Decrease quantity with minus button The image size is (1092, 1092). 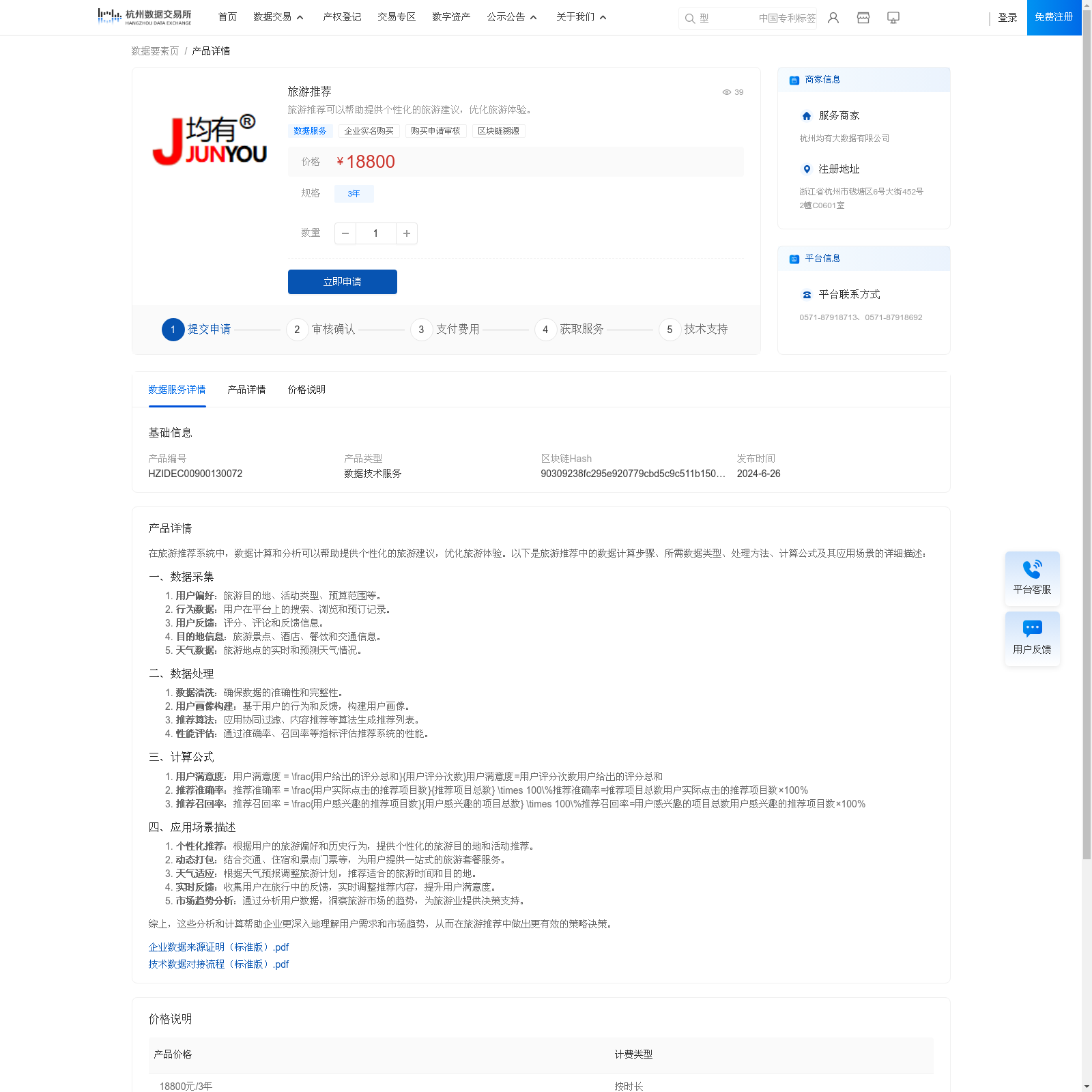(345, 233)
